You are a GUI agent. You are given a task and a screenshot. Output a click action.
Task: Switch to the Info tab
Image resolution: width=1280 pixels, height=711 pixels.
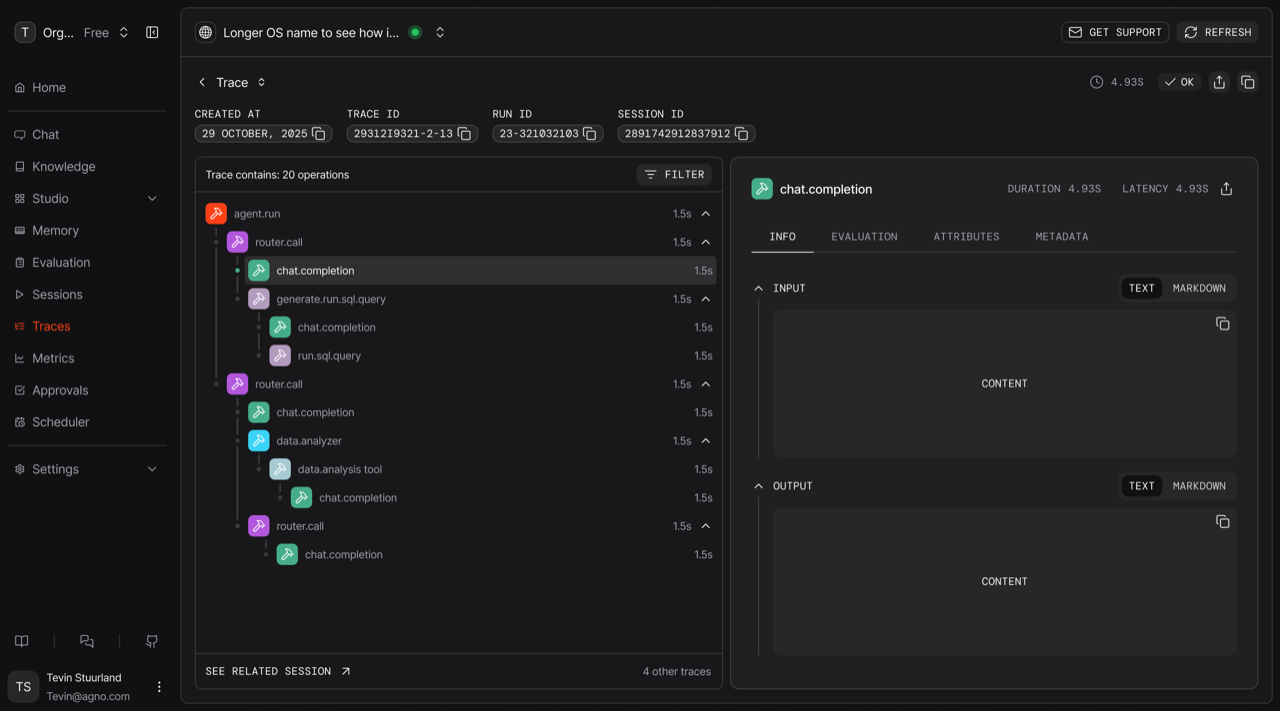[782, 237]
